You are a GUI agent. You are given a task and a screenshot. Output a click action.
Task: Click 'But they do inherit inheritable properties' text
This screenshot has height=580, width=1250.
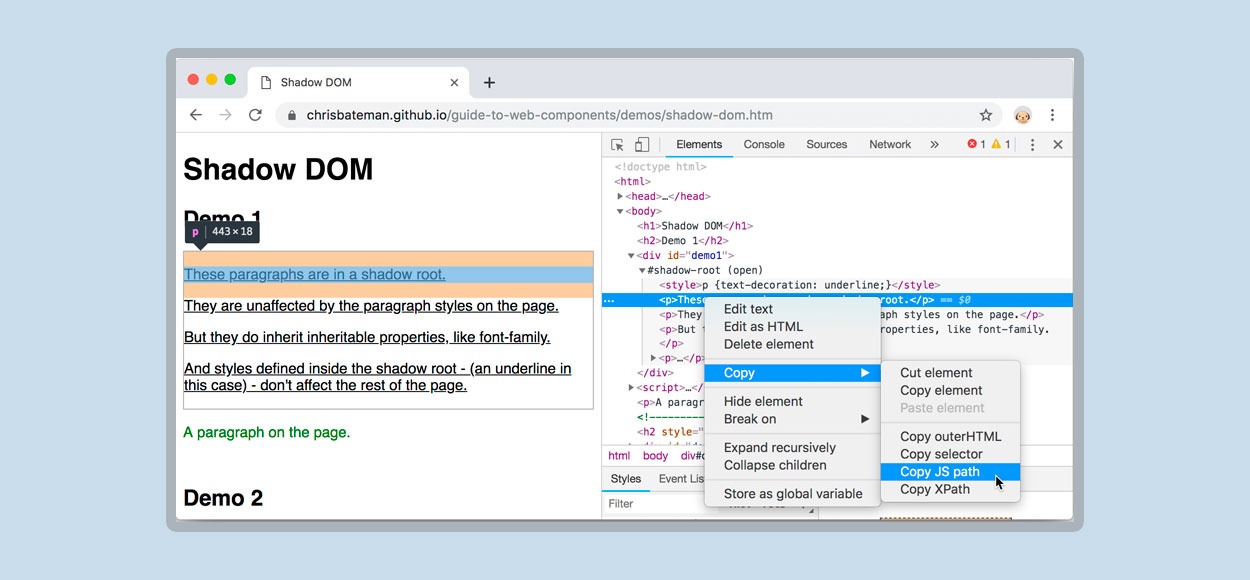(x=367, y=337)
